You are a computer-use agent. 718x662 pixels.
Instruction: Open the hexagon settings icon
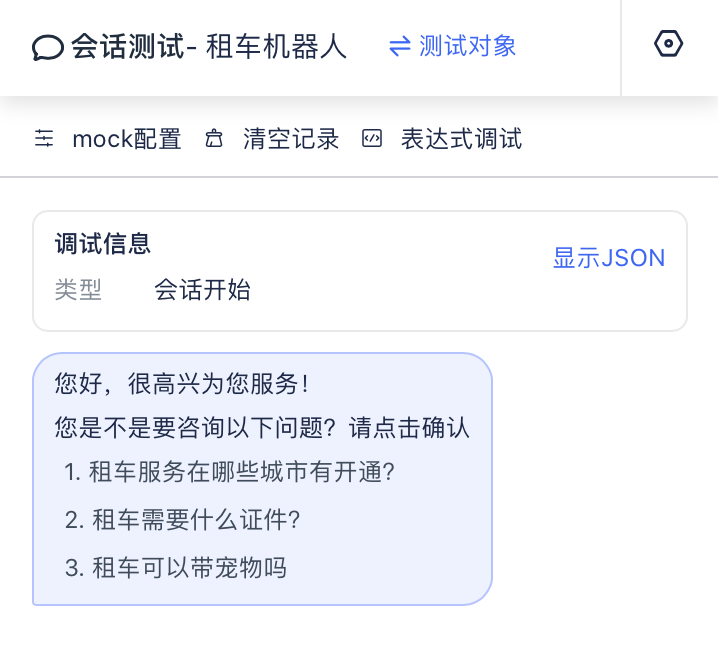668,43
